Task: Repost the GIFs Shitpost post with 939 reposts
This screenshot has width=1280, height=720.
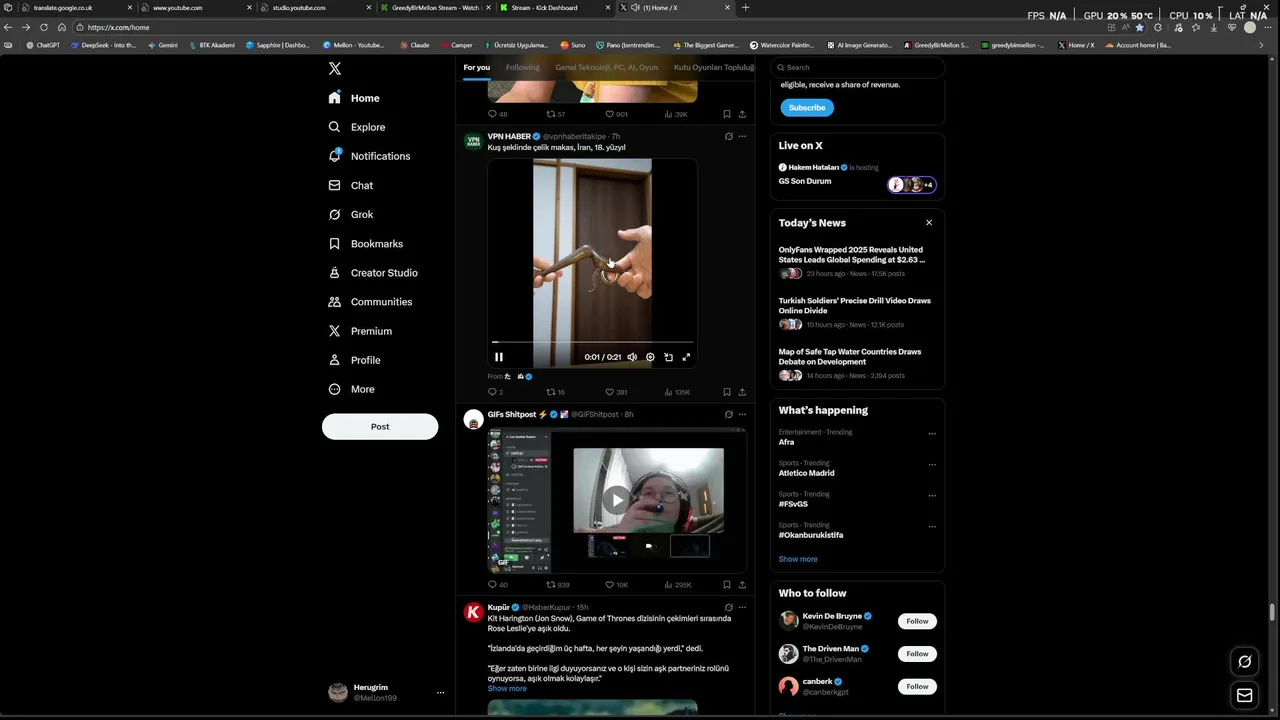Action: pyautogui.click(x=557, y=585)
